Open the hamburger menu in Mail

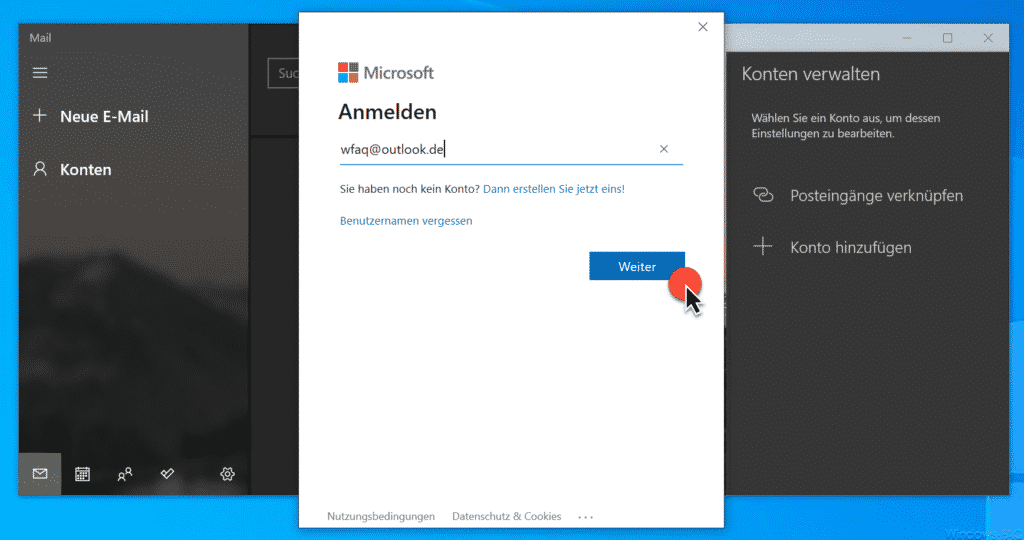[x=40, y=72]
